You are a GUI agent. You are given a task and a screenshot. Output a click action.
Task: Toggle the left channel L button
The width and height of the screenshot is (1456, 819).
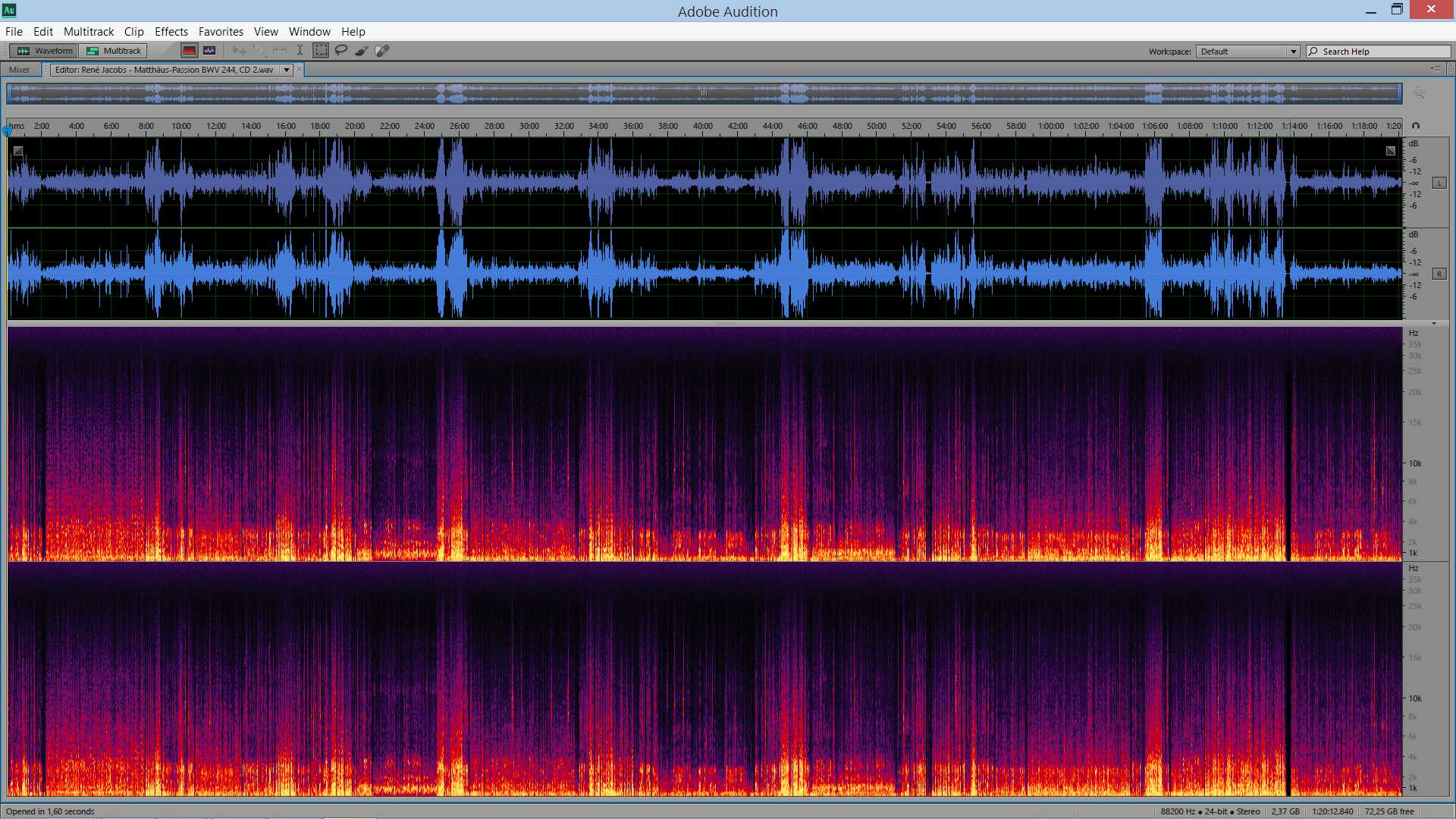tap(1439, 183)
